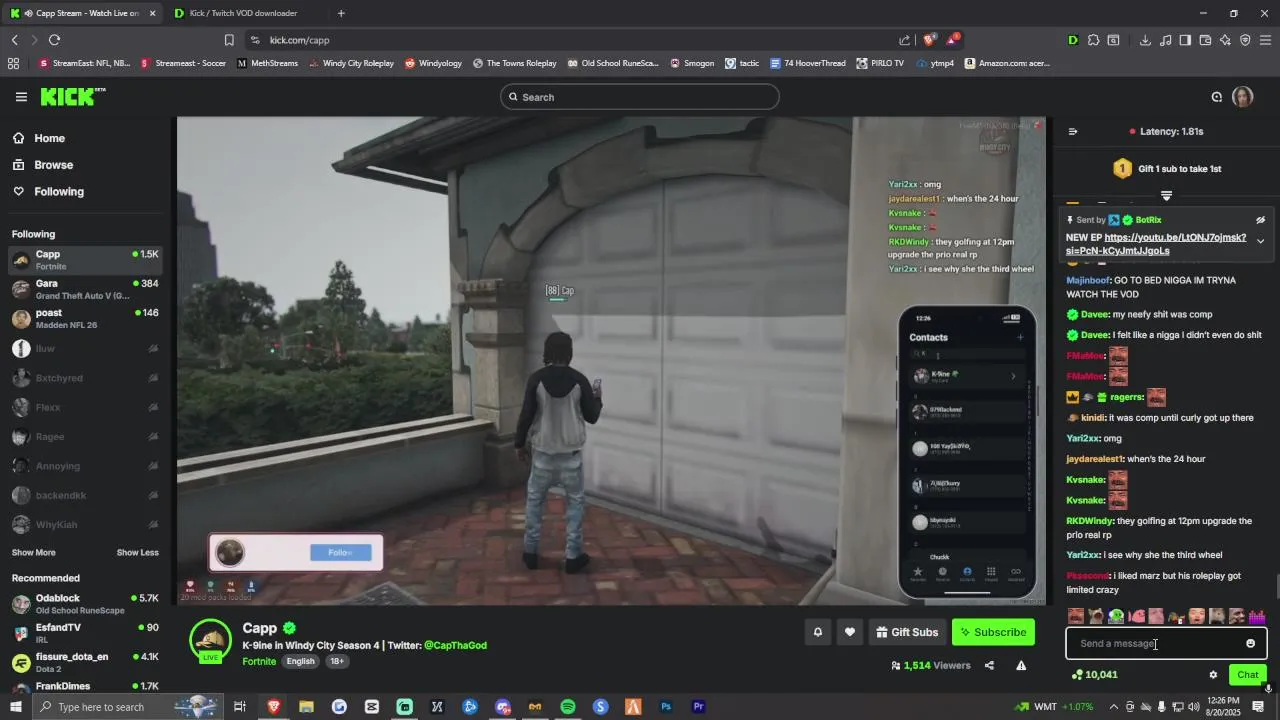Open Brave VPN shield icon

pos(1245,40)
